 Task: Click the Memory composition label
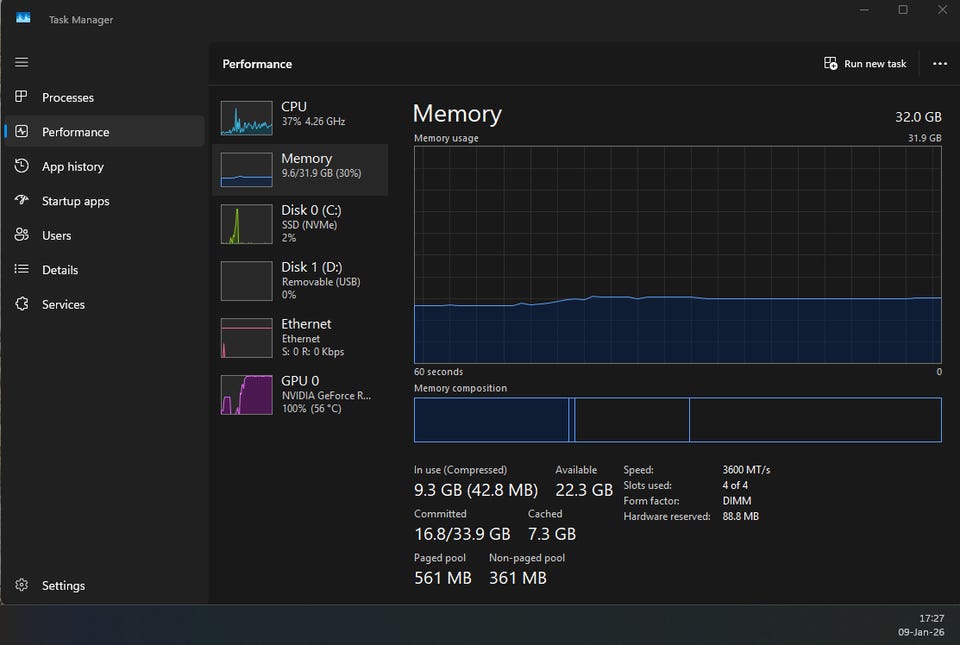460,388
